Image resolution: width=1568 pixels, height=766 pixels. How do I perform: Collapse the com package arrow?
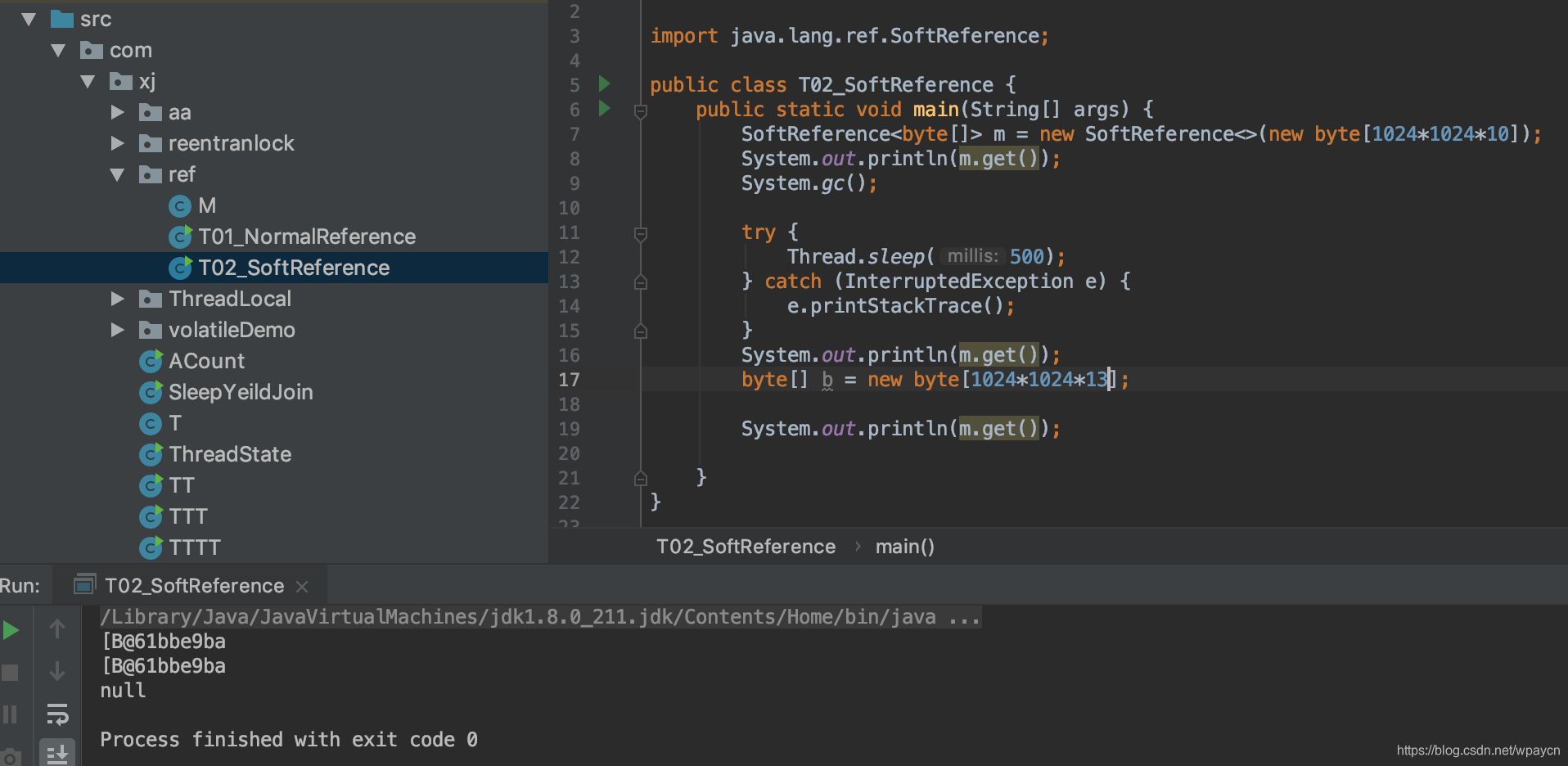click(58, 50)
